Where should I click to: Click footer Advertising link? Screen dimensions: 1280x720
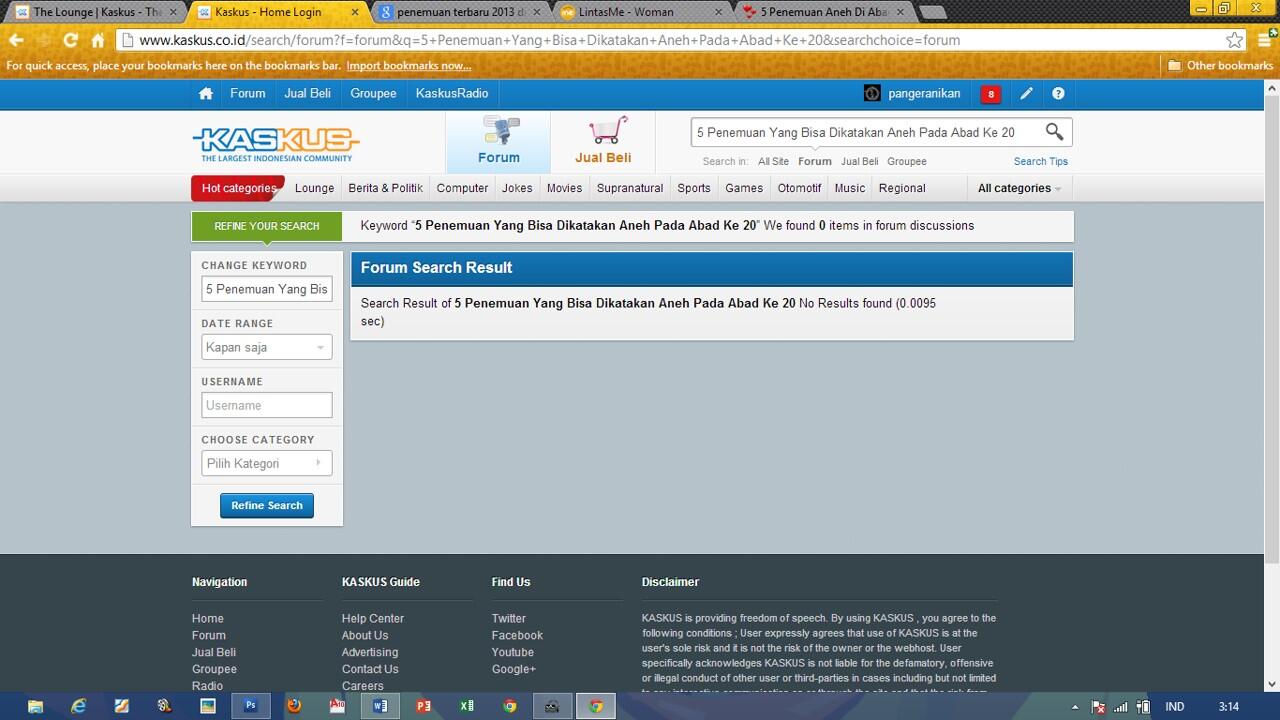370,652
